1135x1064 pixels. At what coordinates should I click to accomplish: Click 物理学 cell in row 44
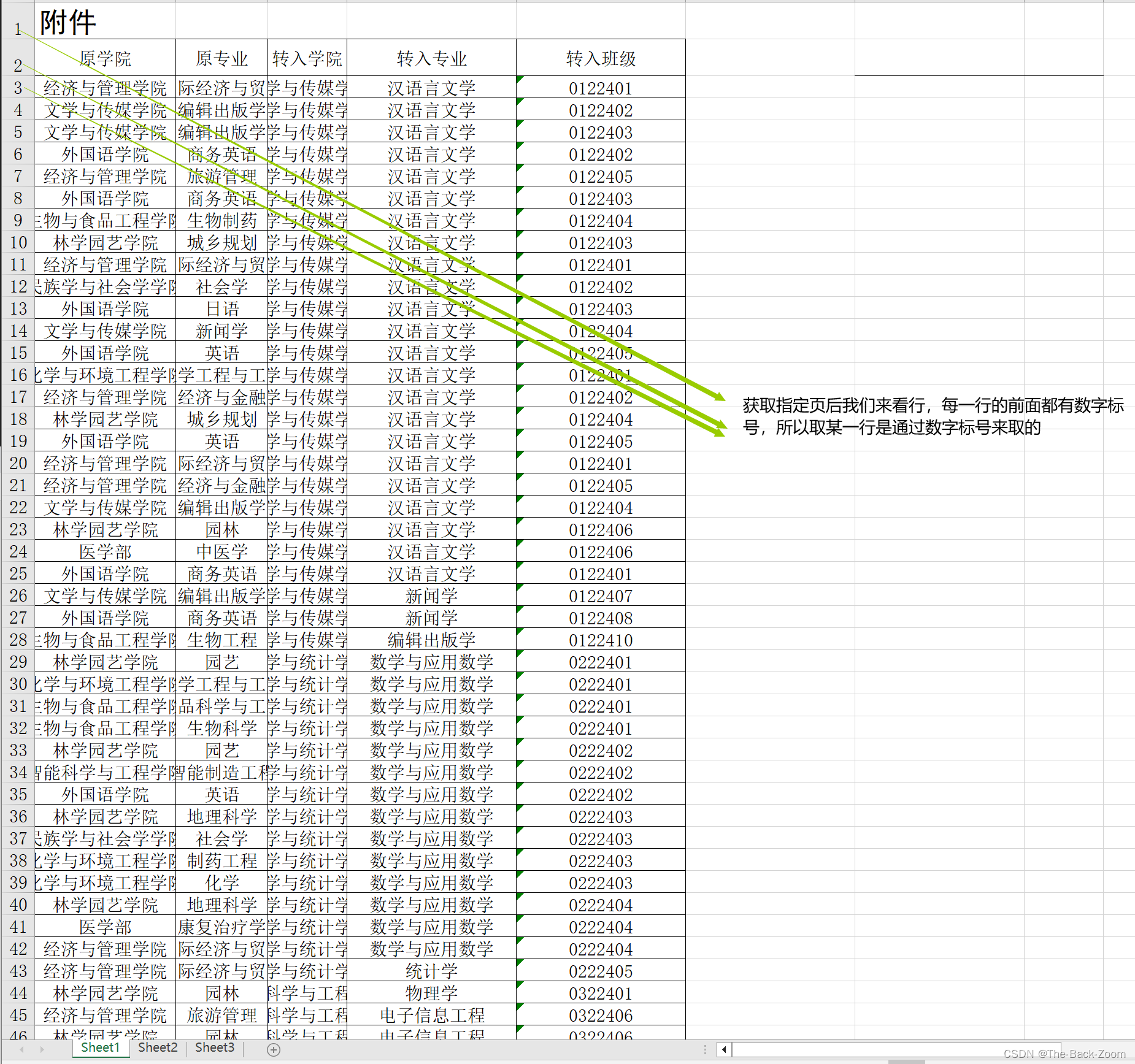(x=431, y=993)
